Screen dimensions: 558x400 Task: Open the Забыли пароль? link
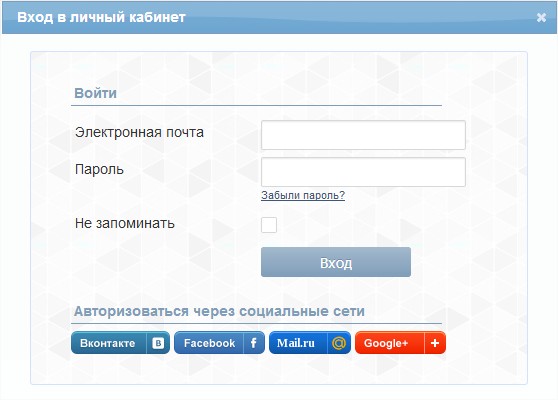click(303, 195)
